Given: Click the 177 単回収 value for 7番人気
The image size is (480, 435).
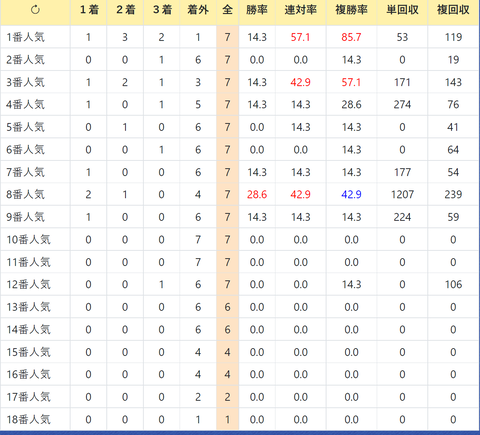Looking at the screenshot, I should click(x=402, y=172).
